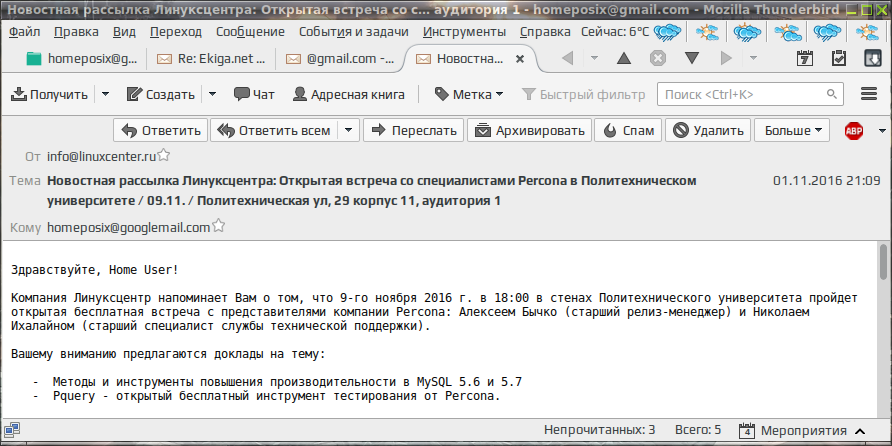
Task: Open the dropdown arrow beside ABP icon
Action: [882, 131]
